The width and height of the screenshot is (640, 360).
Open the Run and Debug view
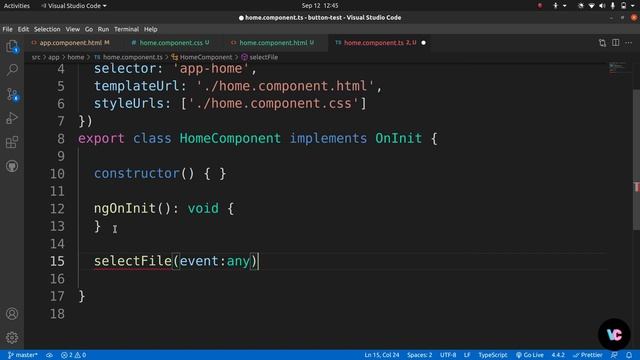(x=12, y=118)
